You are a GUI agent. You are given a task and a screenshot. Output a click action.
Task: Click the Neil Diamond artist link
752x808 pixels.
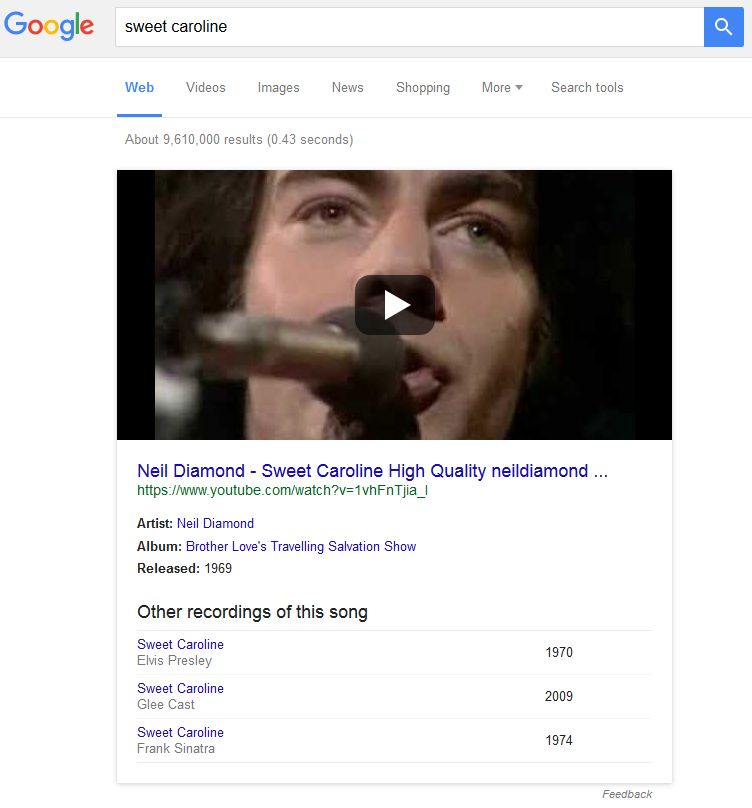215,523
